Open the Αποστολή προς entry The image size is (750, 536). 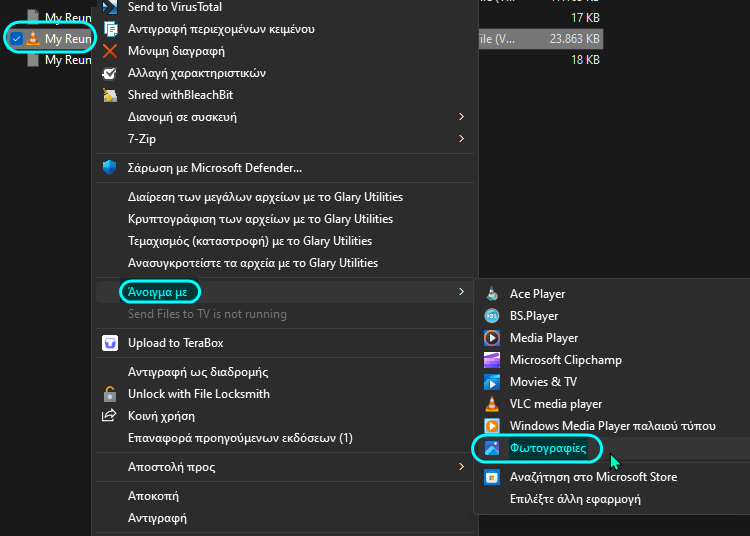pyautogui.click(x=285, y=467)
